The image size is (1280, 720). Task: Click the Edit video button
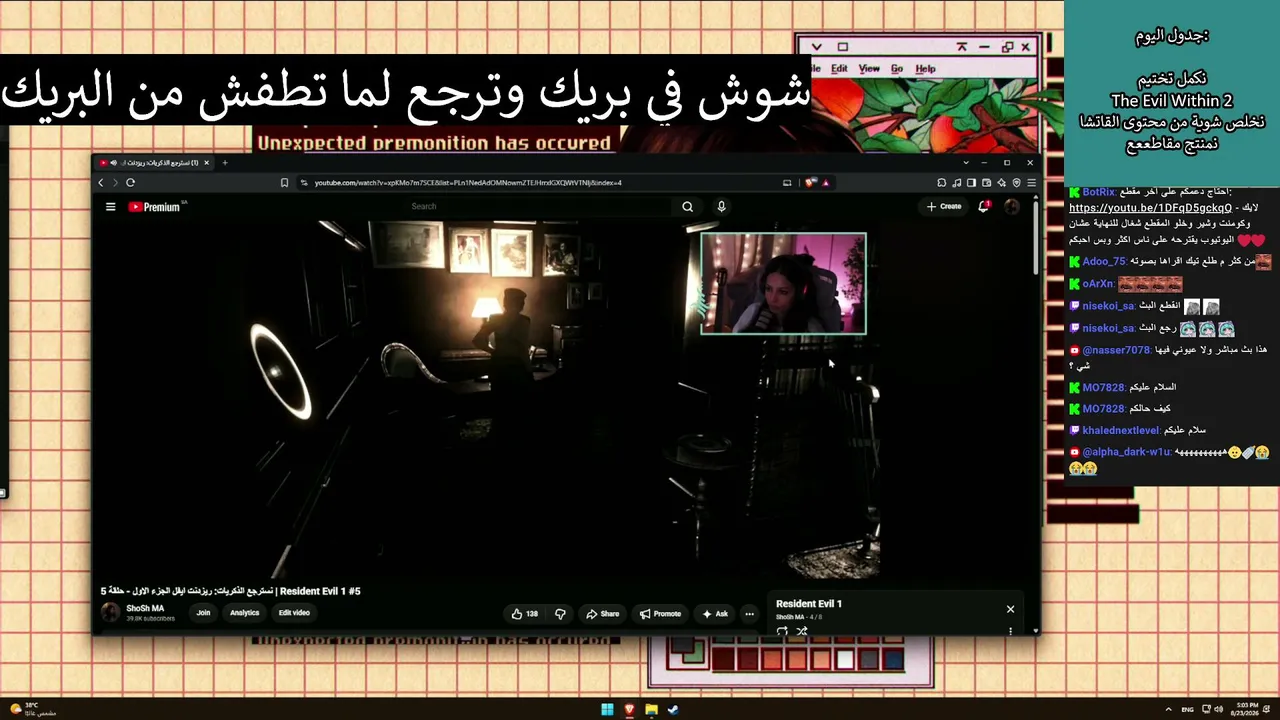point(294,613)
